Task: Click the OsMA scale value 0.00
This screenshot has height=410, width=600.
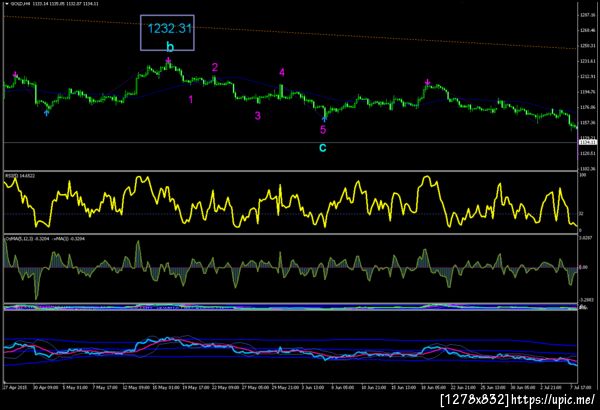Action: pyautogui.click(x=583, y=267)
